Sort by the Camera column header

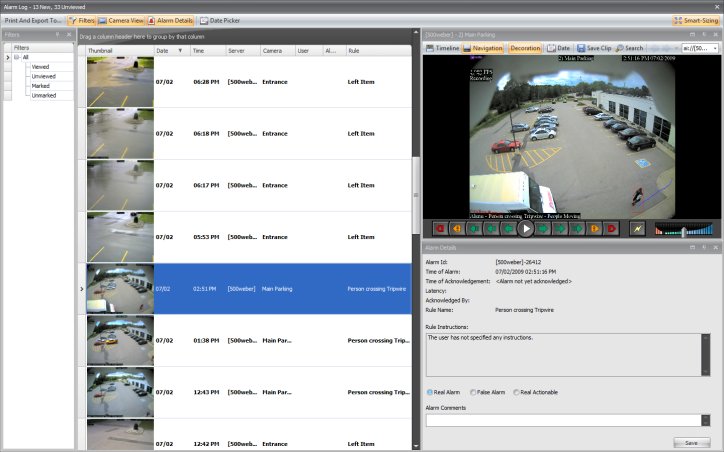pos(278,51)
